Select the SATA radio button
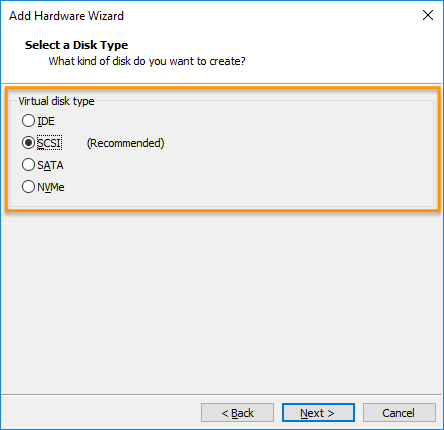 pos(28,165)
